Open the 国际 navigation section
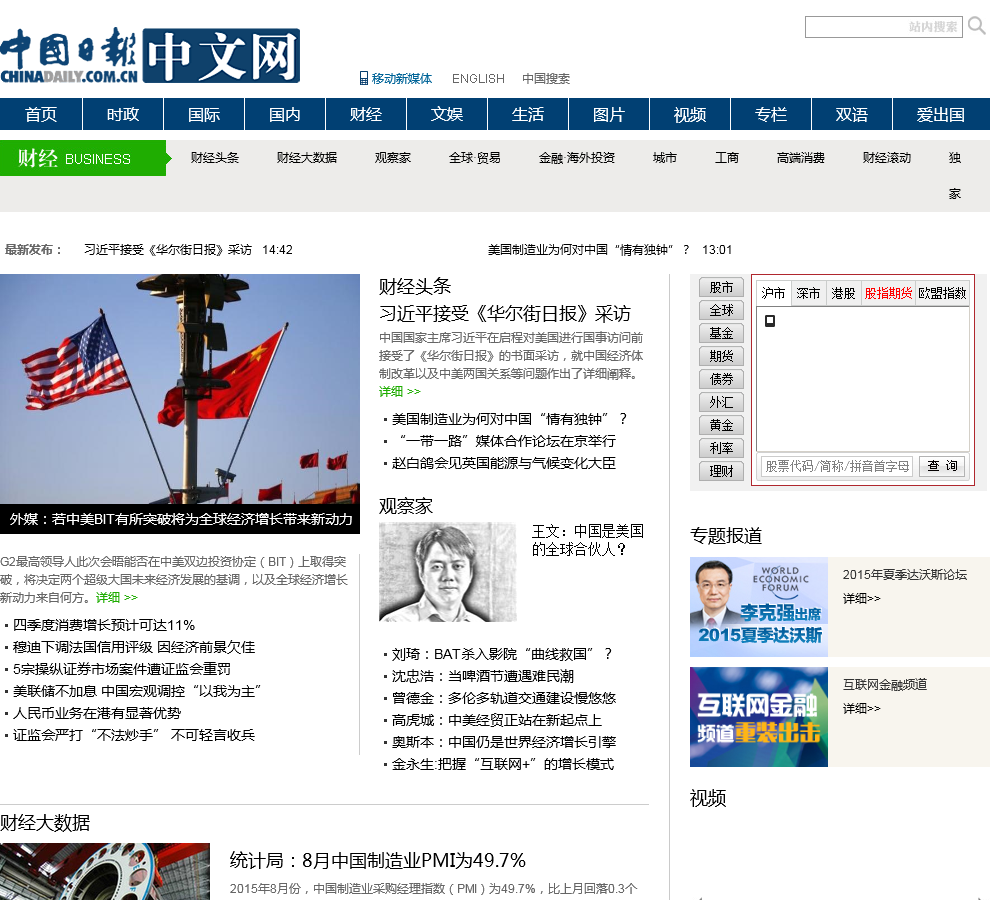 204,114
